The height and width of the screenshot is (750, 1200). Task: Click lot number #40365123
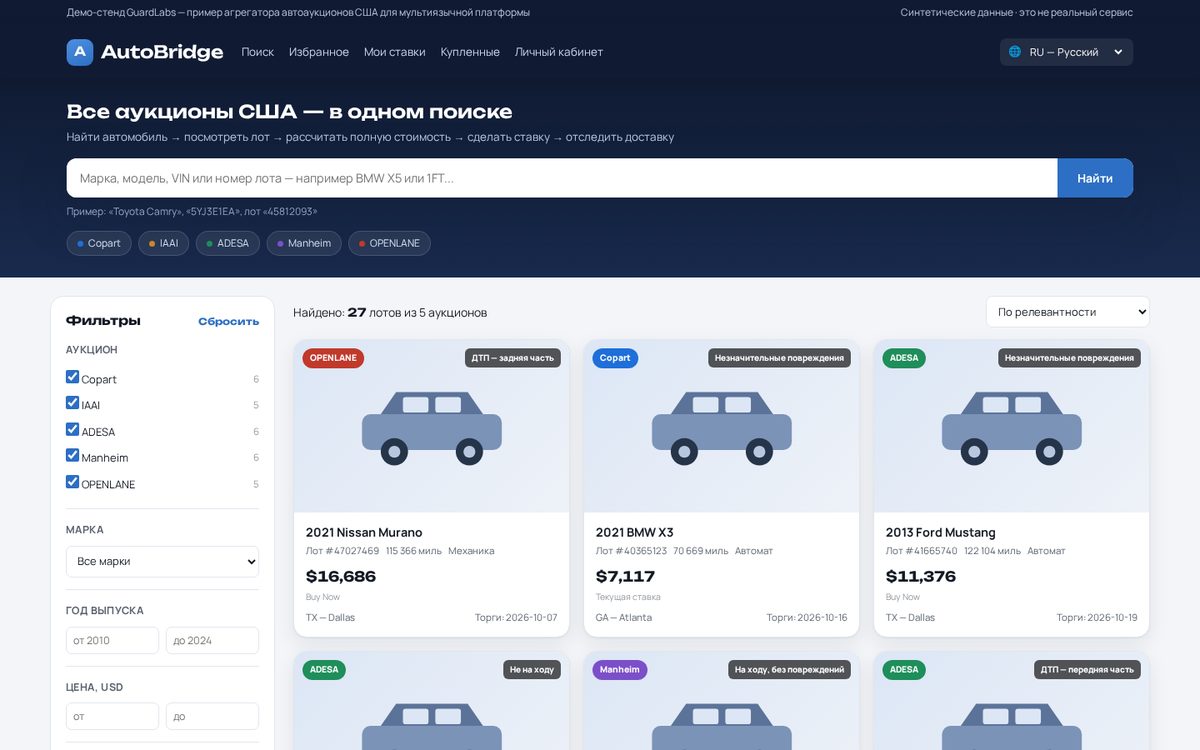(632, 551)
